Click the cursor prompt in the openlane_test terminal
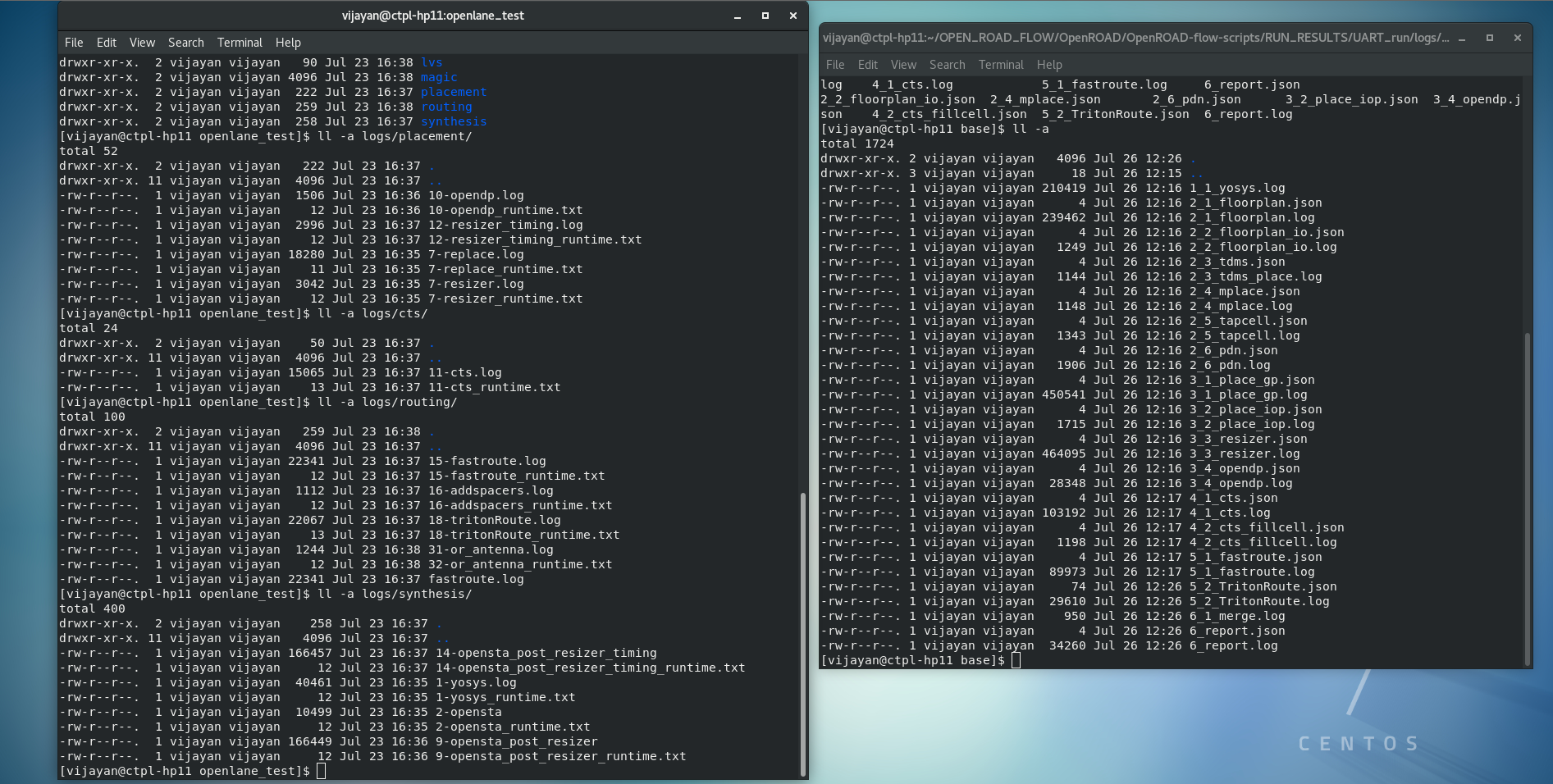1553x784 pixels. click(322, 770)
